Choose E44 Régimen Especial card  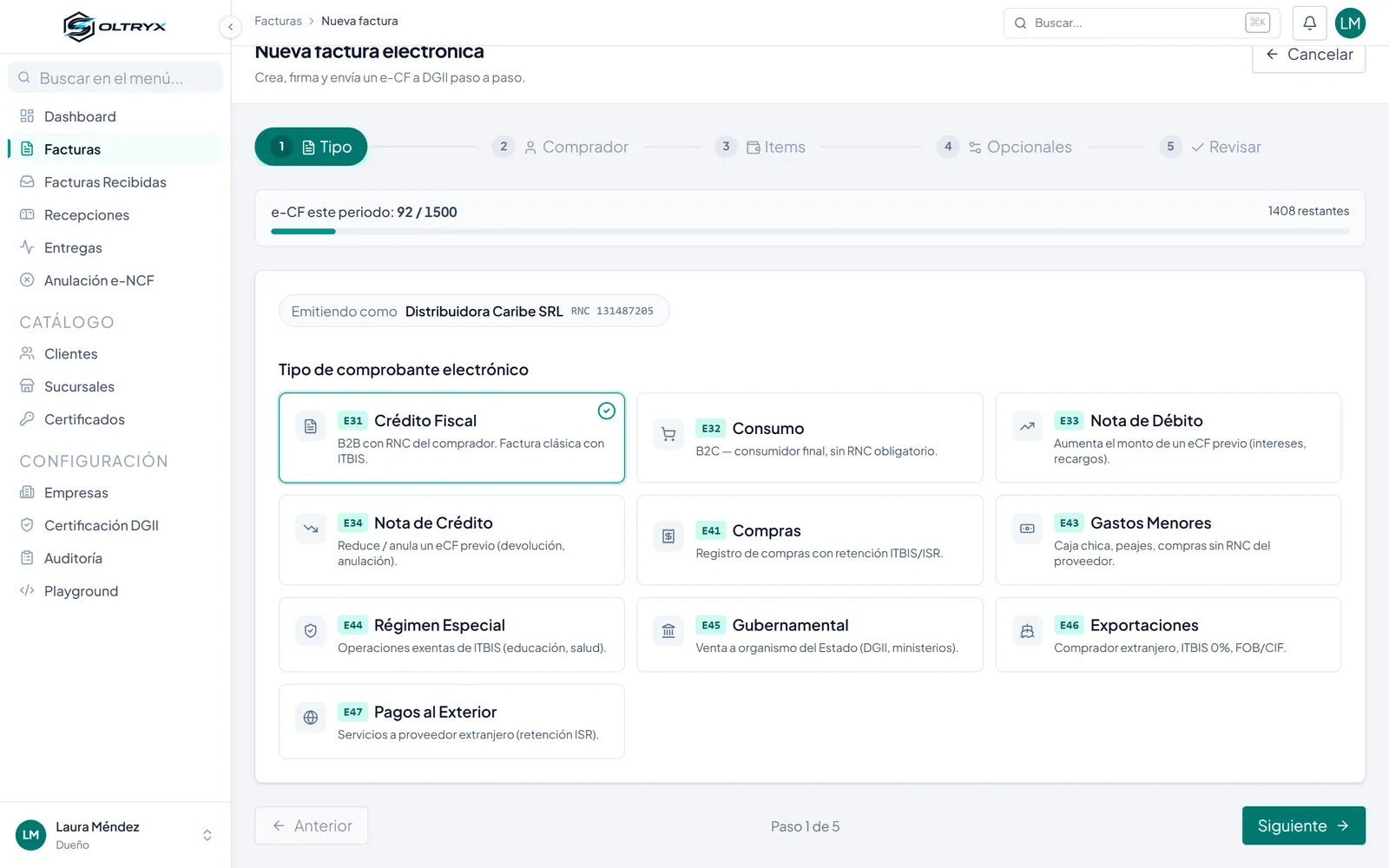451,635
